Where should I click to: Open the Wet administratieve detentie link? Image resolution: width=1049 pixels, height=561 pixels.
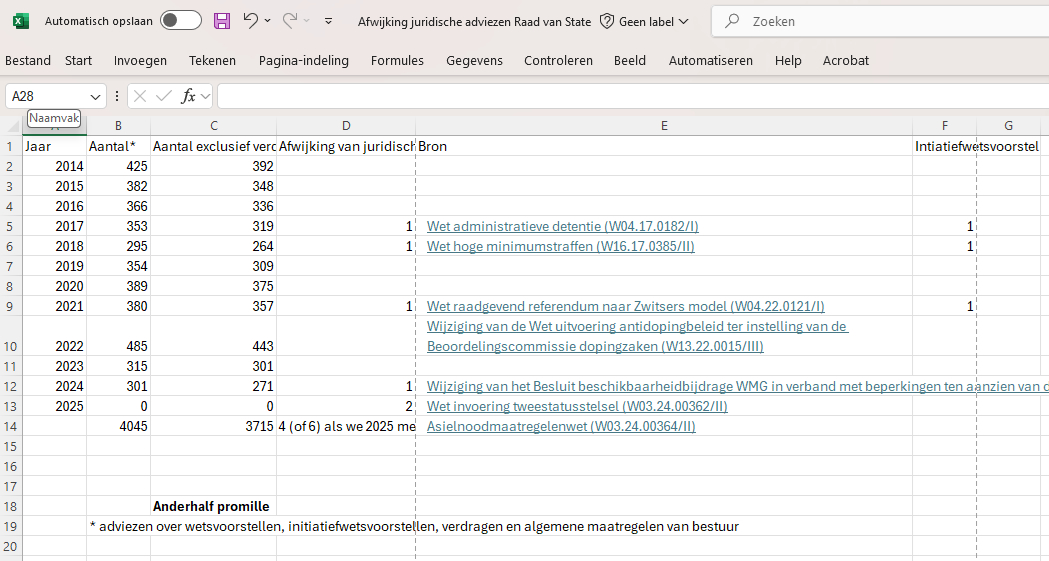pos(562,227)
